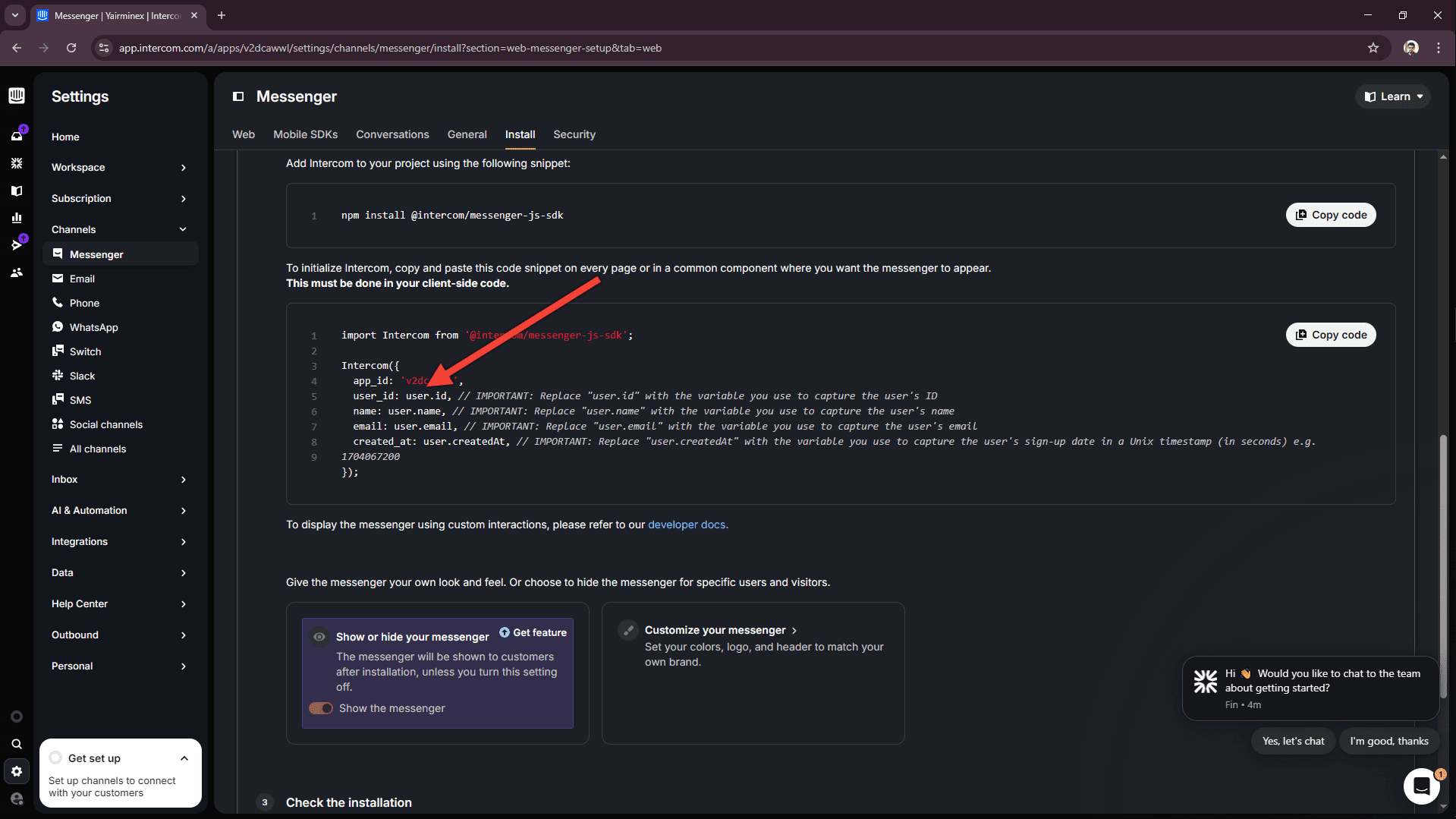Click the search magnifier icon in left rail

tap(17, 744)
